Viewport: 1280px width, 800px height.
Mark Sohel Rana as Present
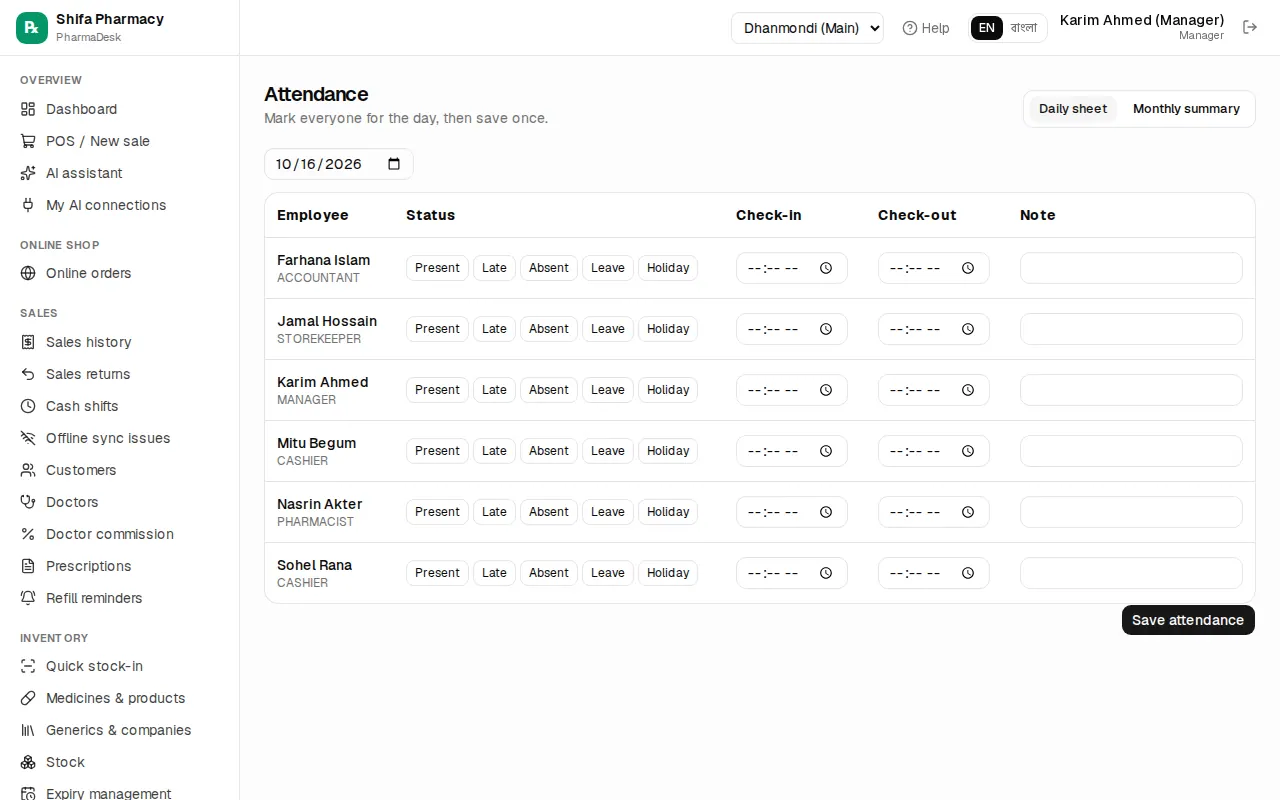[437, 573]
